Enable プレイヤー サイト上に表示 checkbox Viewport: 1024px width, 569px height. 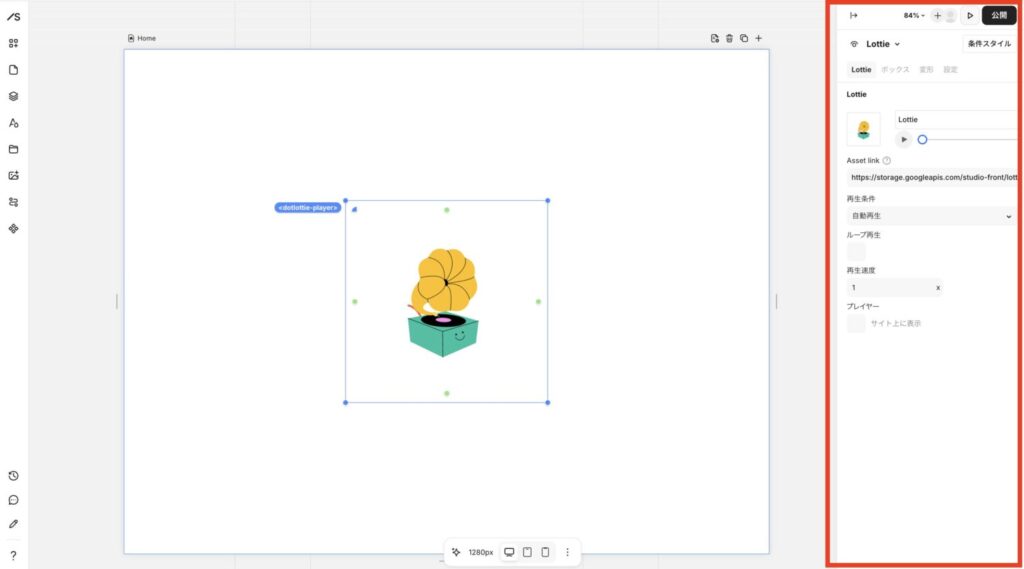pyautogui.click(x=856, y=324)
